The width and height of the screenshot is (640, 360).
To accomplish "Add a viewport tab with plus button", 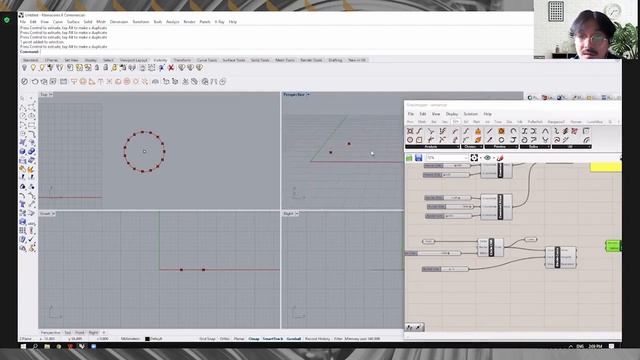I will tap(104, 333).
